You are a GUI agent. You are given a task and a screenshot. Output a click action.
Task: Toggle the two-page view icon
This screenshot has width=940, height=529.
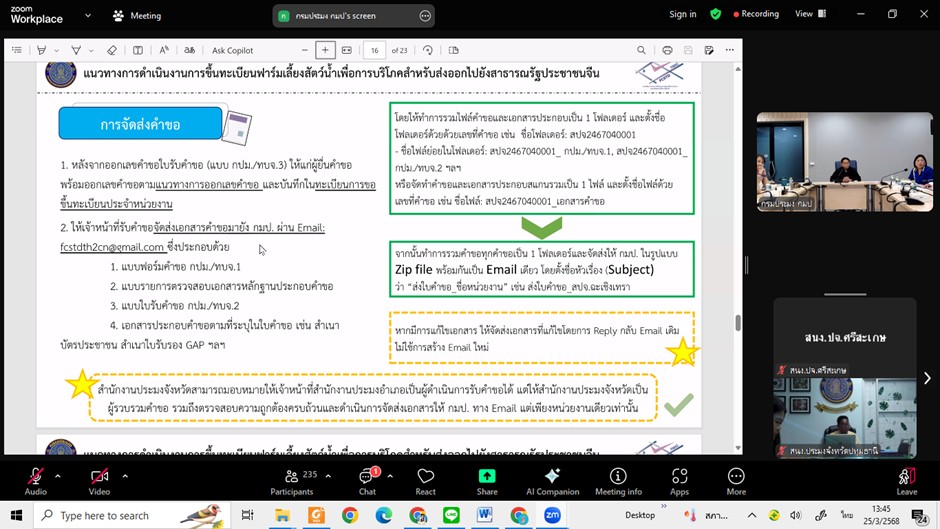click(453, 50)
